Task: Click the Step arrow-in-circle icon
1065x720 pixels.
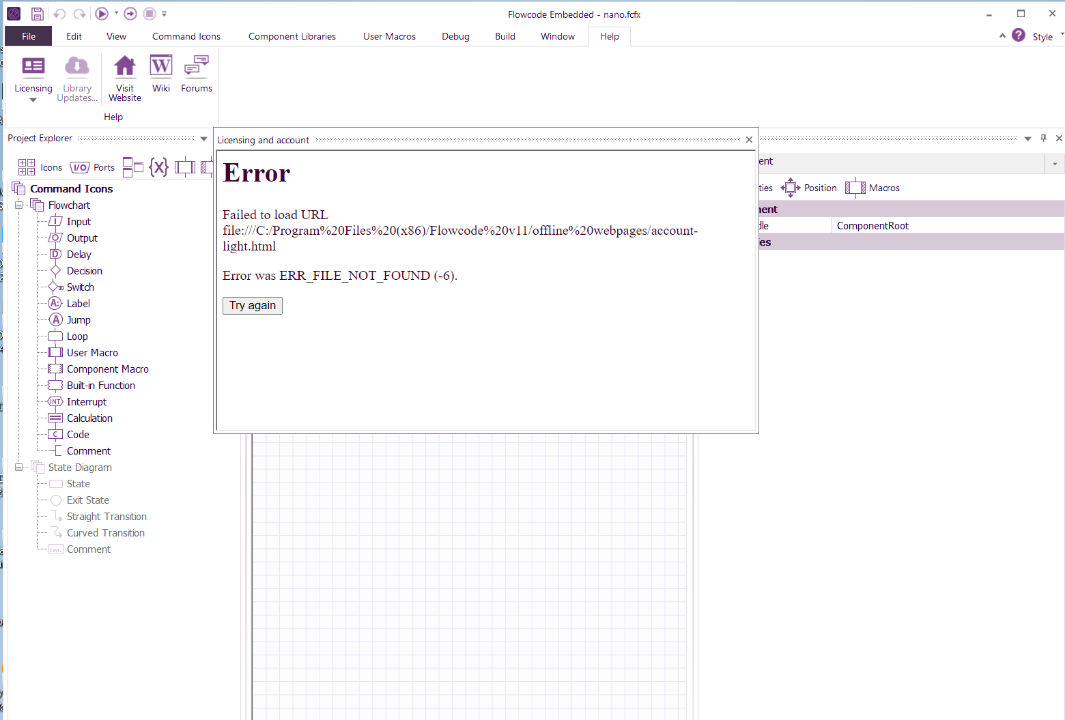Action: point(130,14)
